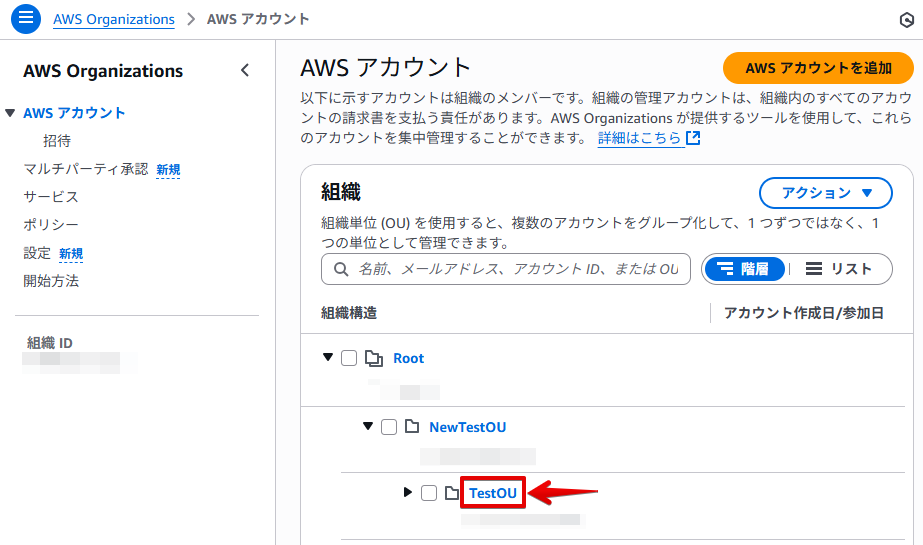Tick the TestOU checkbox

429,493
